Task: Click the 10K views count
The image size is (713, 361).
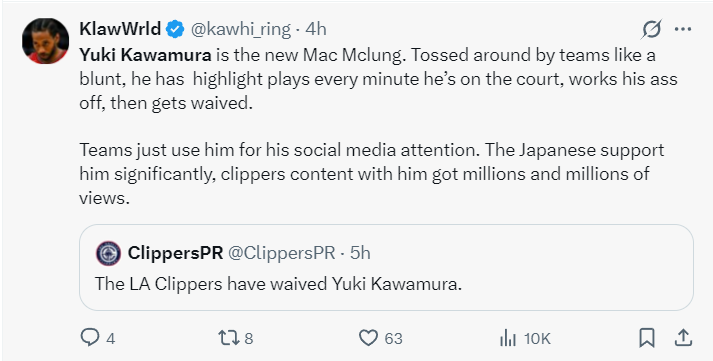Action: click(x=537, y=339)
